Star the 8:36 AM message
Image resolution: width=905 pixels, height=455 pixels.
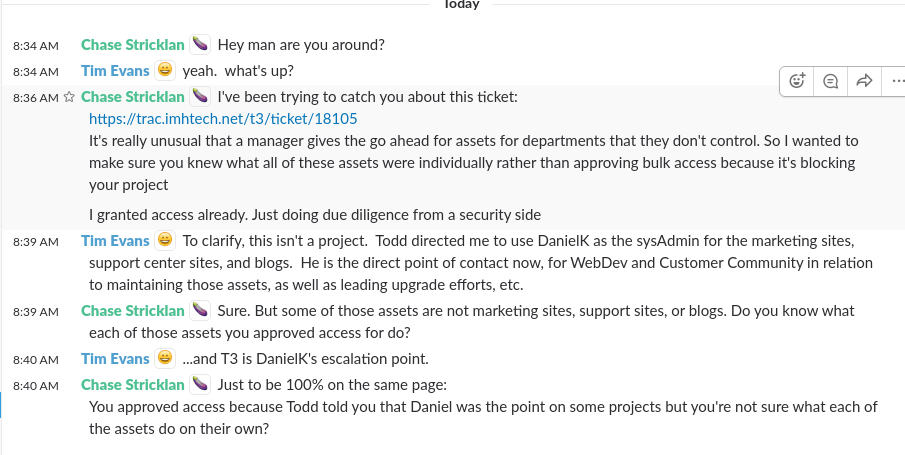coord(69,97)
